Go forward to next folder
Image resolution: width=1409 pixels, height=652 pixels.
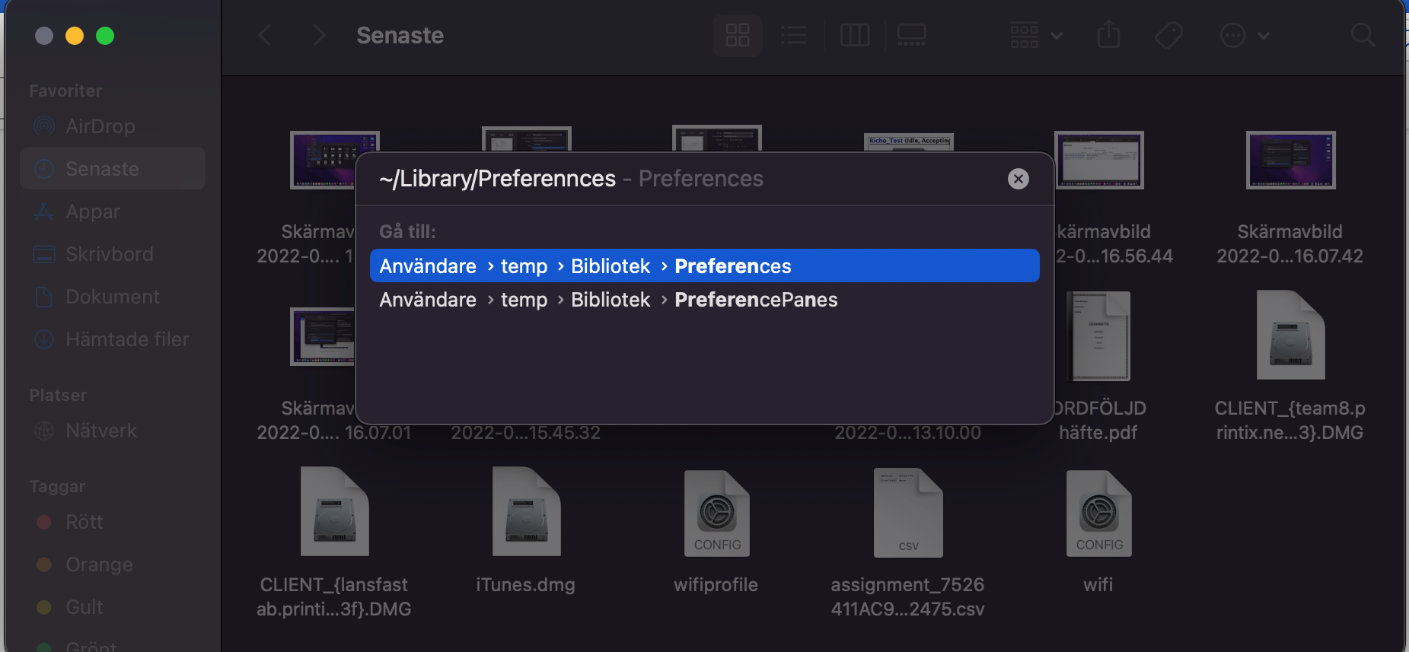(319, 36)
